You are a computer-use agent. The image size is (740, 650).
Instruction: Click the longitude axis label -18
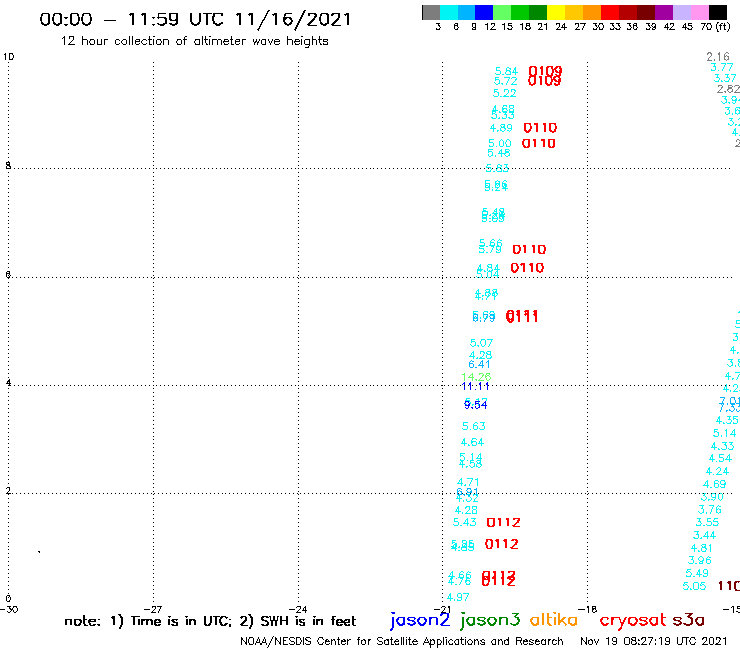[x=588, y=610]
